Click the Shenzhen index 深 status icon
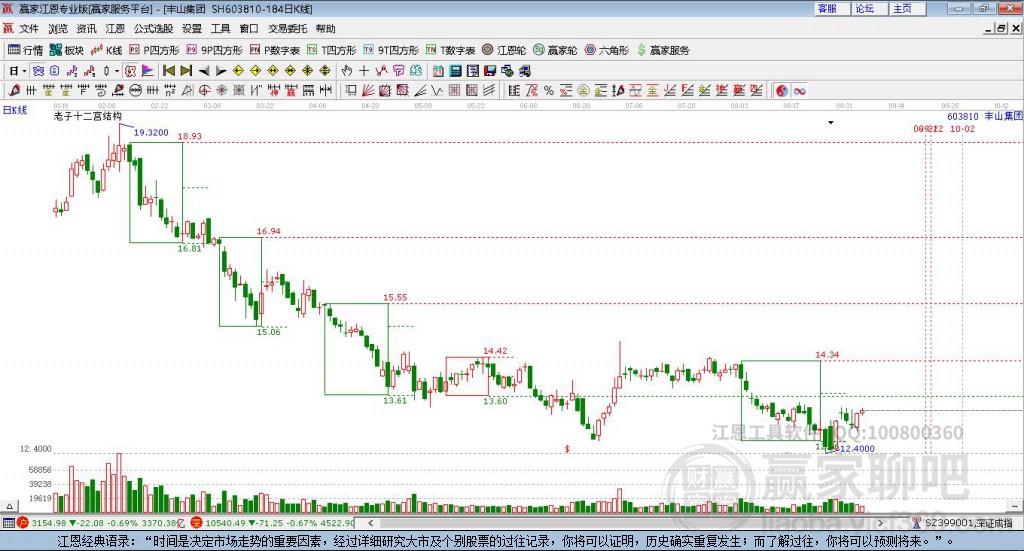The width and height of the screenshot is (1024, 551). pyautogui.click(x=195, y=523)
